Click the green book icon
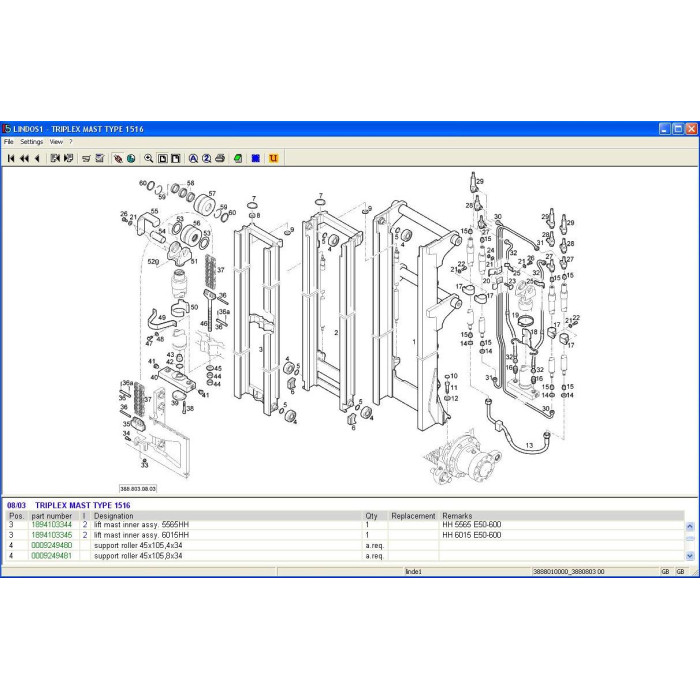 (x=238, y=158)
